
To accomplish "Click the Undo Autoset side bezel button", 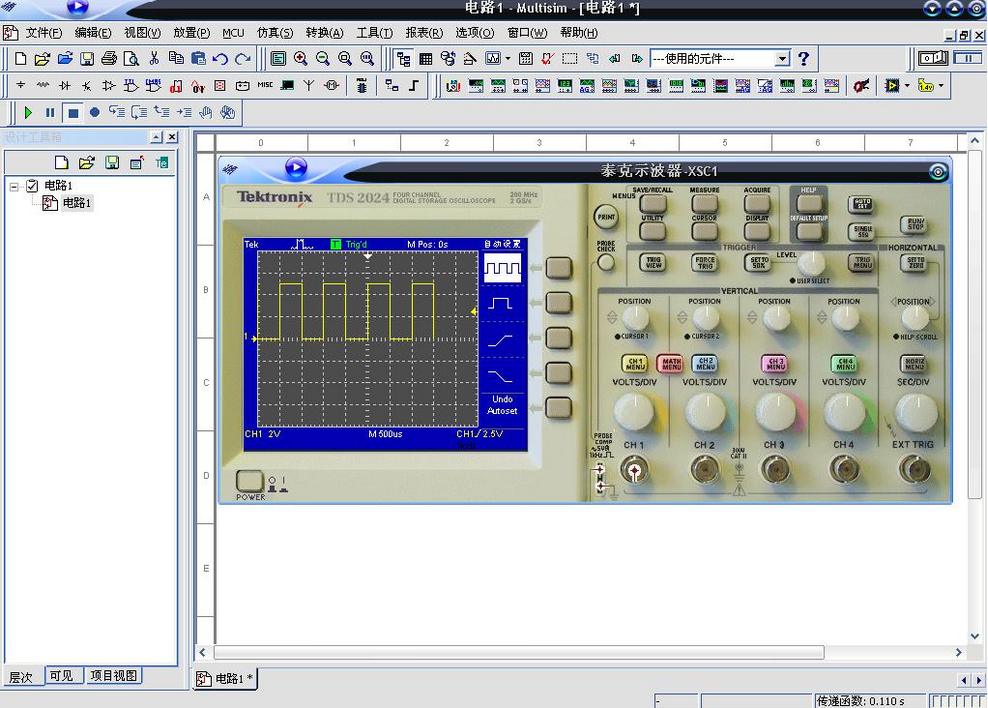I will pos(558,408).
